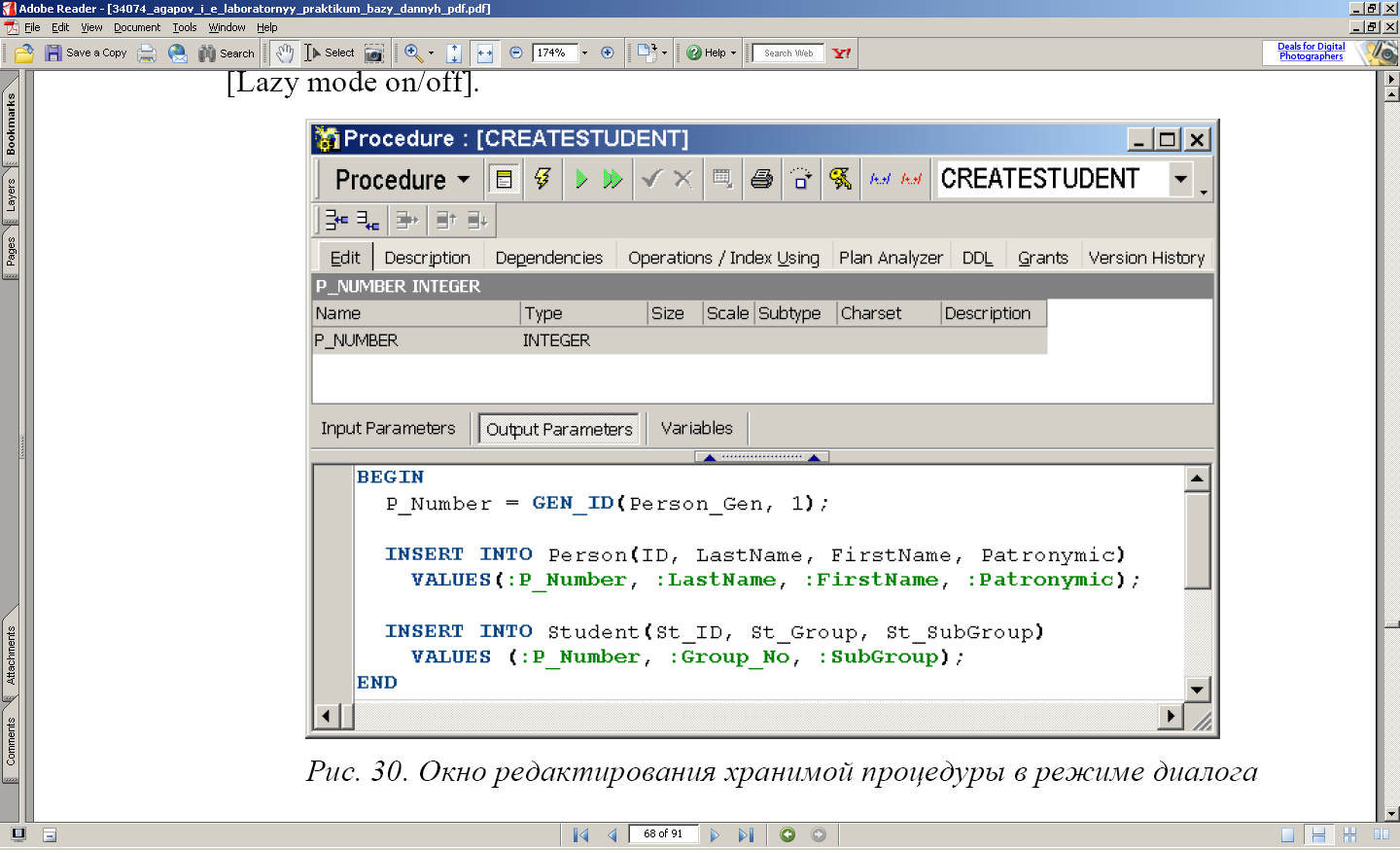Switch to Continuous page layout

click(x=1318, y=834)
